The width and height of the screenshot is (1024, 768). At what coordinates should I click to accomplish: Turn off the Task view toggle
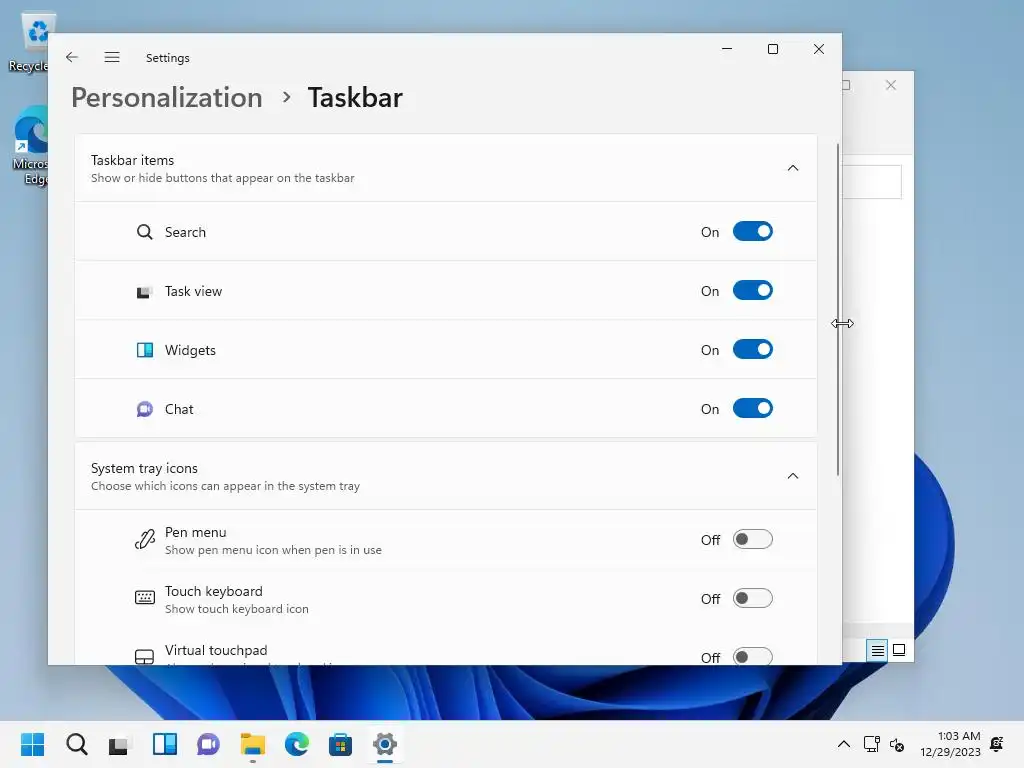pos(752,291)
